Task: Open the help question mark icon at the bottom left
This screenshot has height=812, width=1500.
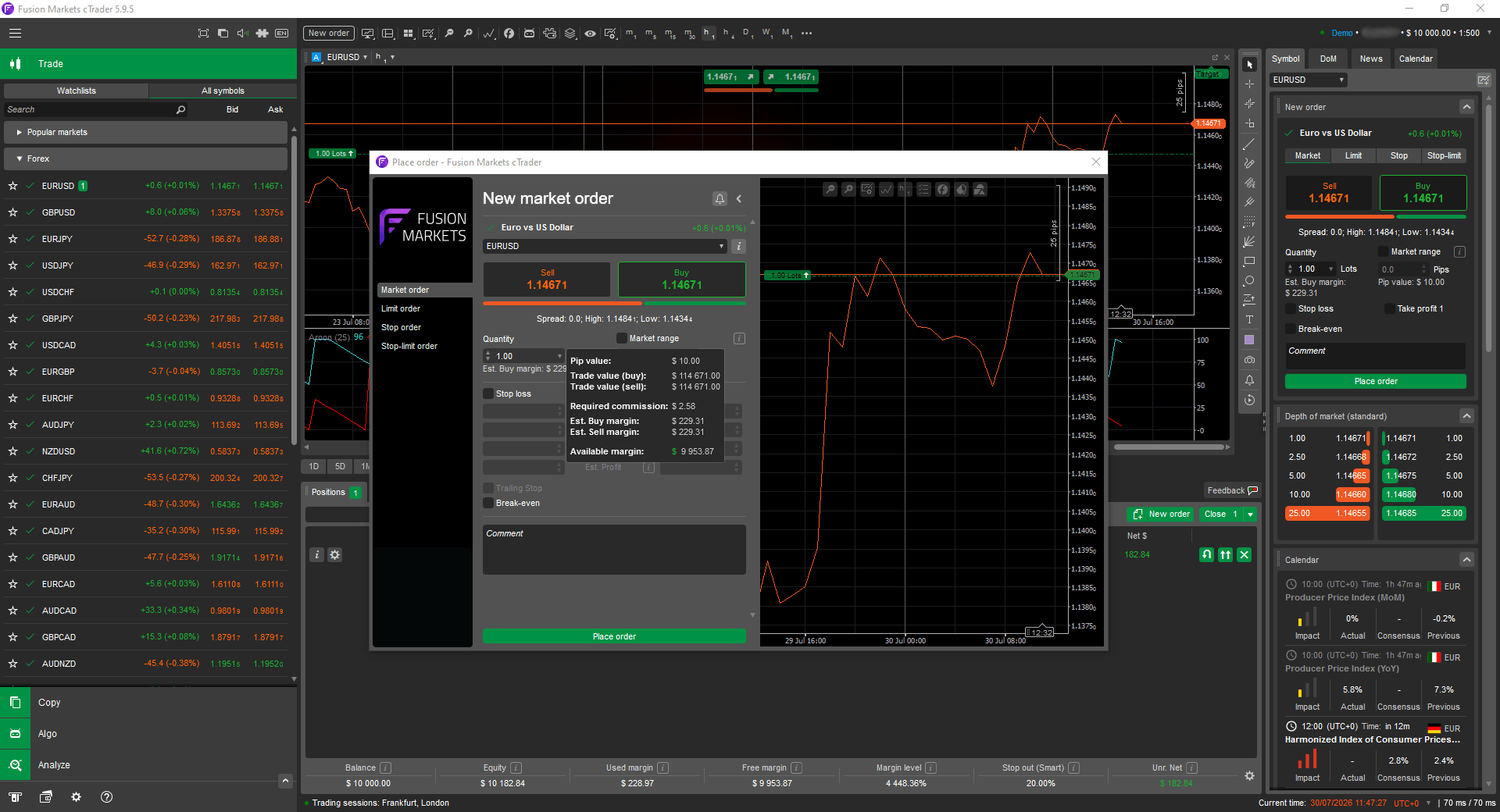Action: point(107,796)
